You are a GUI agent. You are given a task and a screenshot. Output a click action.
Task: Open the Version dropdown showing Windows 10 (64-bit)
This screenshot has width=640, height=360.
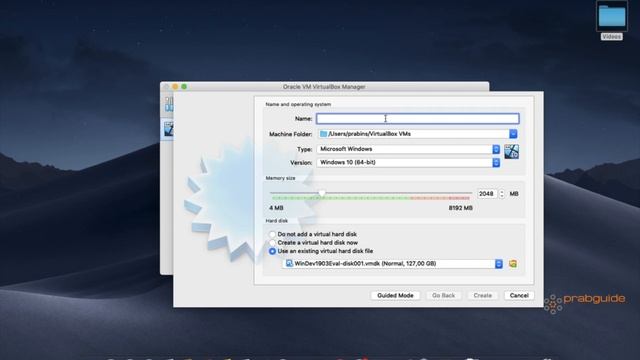(x=408, y=162)
